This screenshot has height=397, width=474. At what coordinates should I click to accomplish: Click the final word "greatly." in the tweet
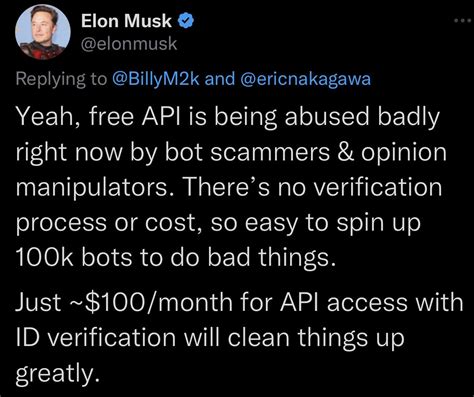(58, 373)
